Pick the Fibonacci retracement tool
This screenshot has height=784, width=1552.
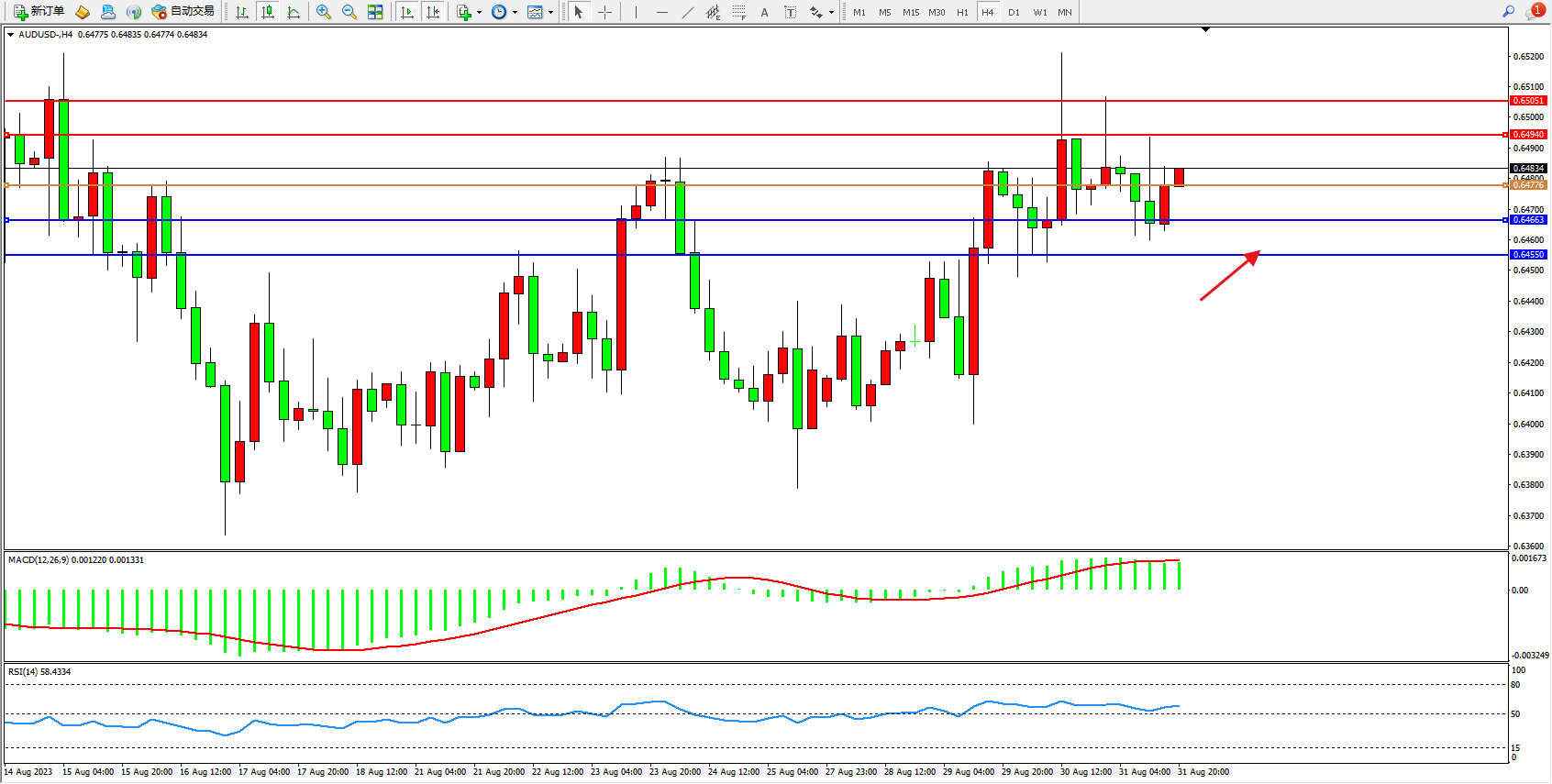pyautogui.click(x=739, y=12)
